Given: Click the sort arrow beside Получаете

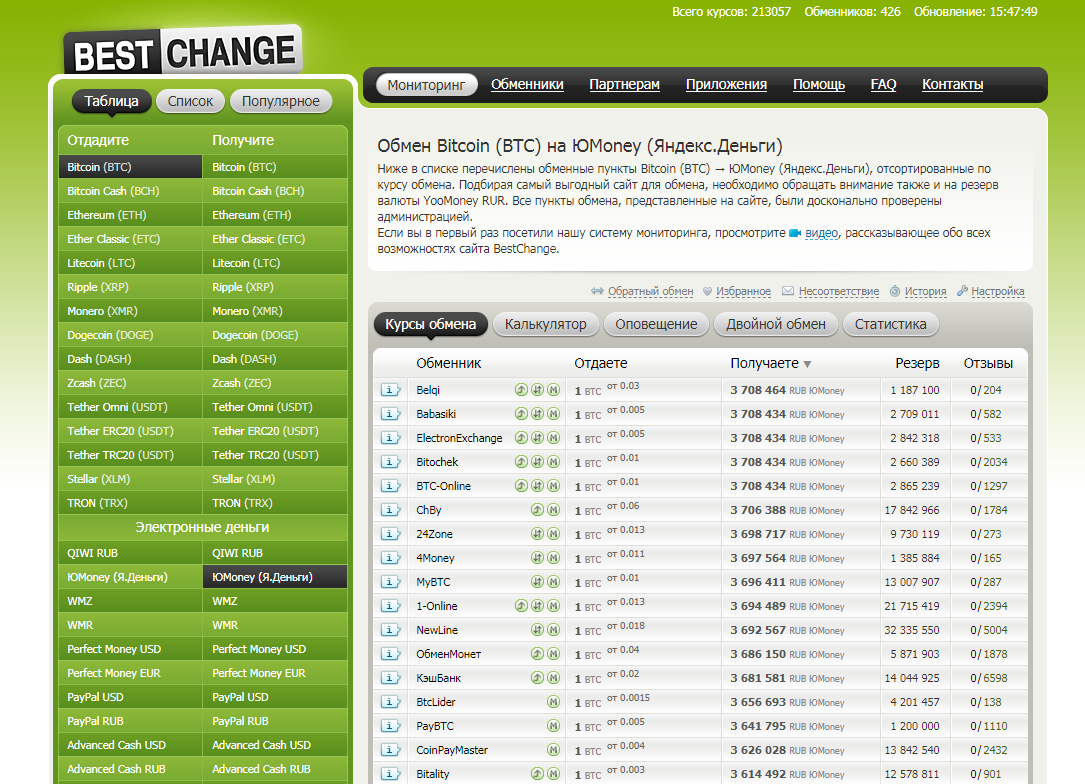Looking at the screenshot, I should point(807,364).
